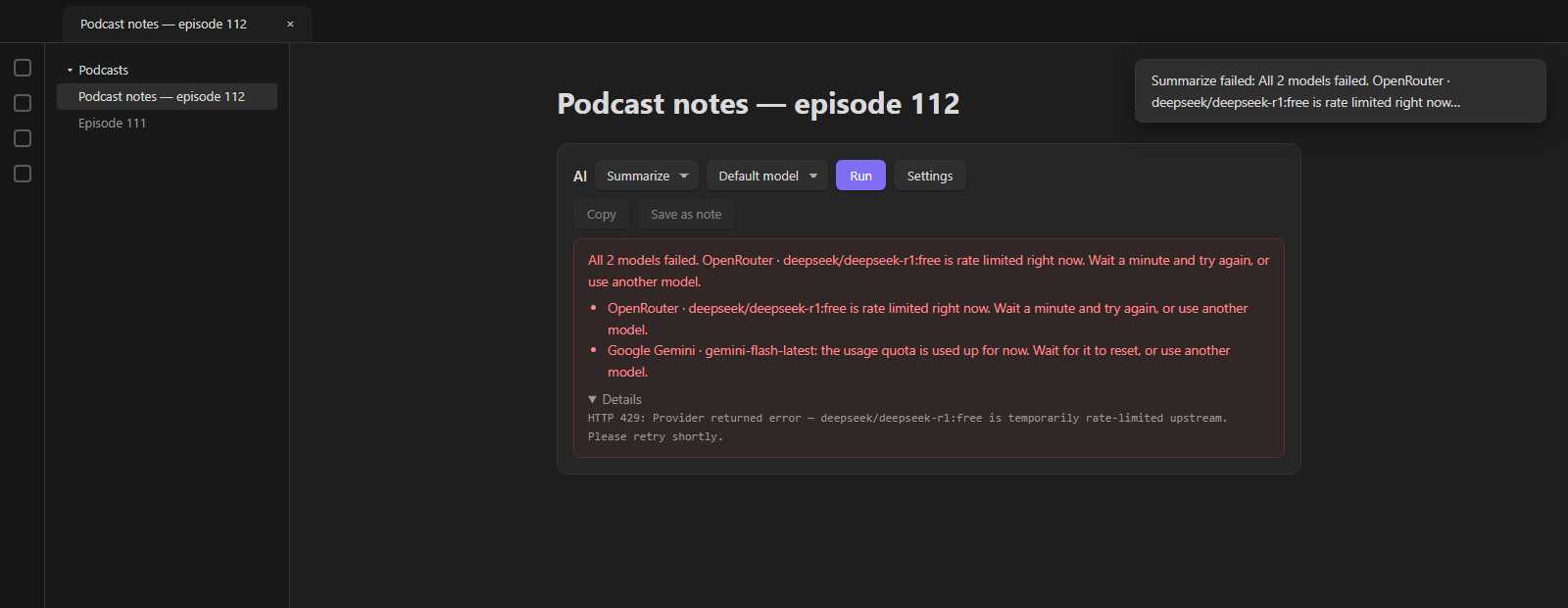
Task: Switch to the Podcast notes — episode 112 tab
Action: (164, 25)
